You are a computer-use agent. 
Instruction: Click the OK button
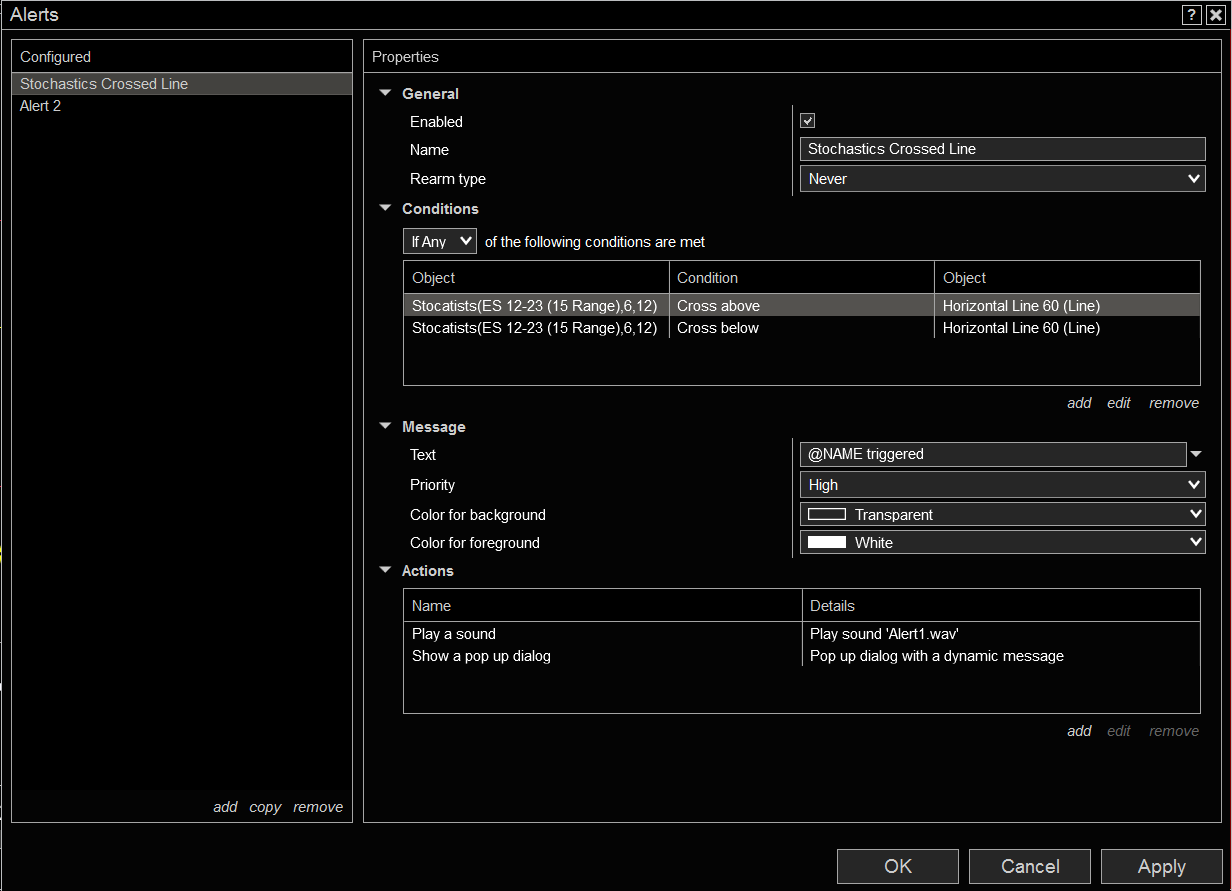point(898,866)
